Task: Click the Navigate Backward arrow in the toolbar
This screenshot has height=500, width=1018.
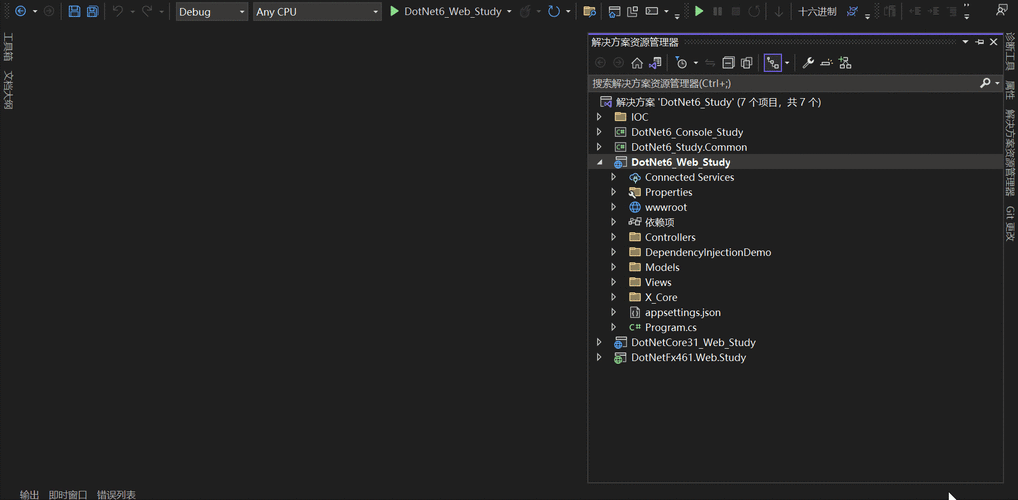Action: [21, 11]
